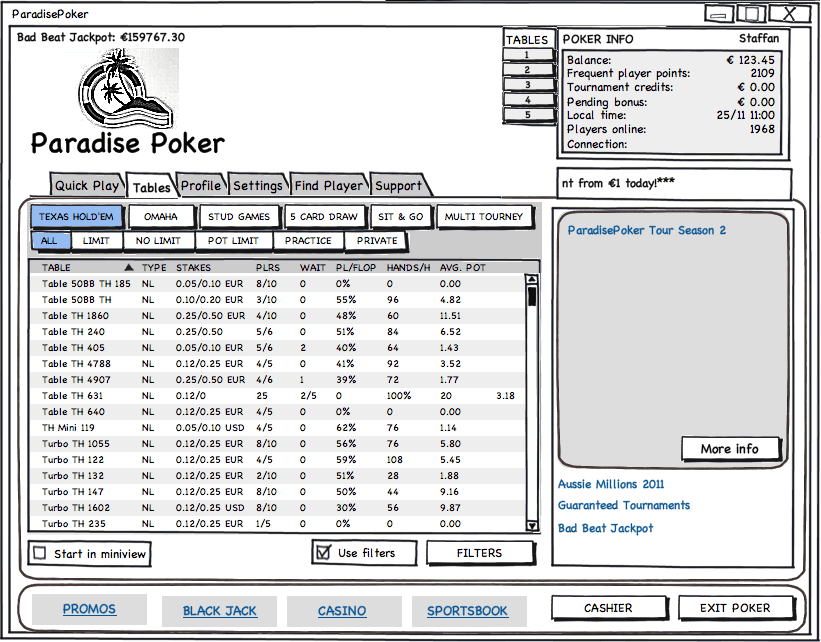The image size is (821, 642).
Task: Select the row Table TH 4907
Action: click(276, 380)
